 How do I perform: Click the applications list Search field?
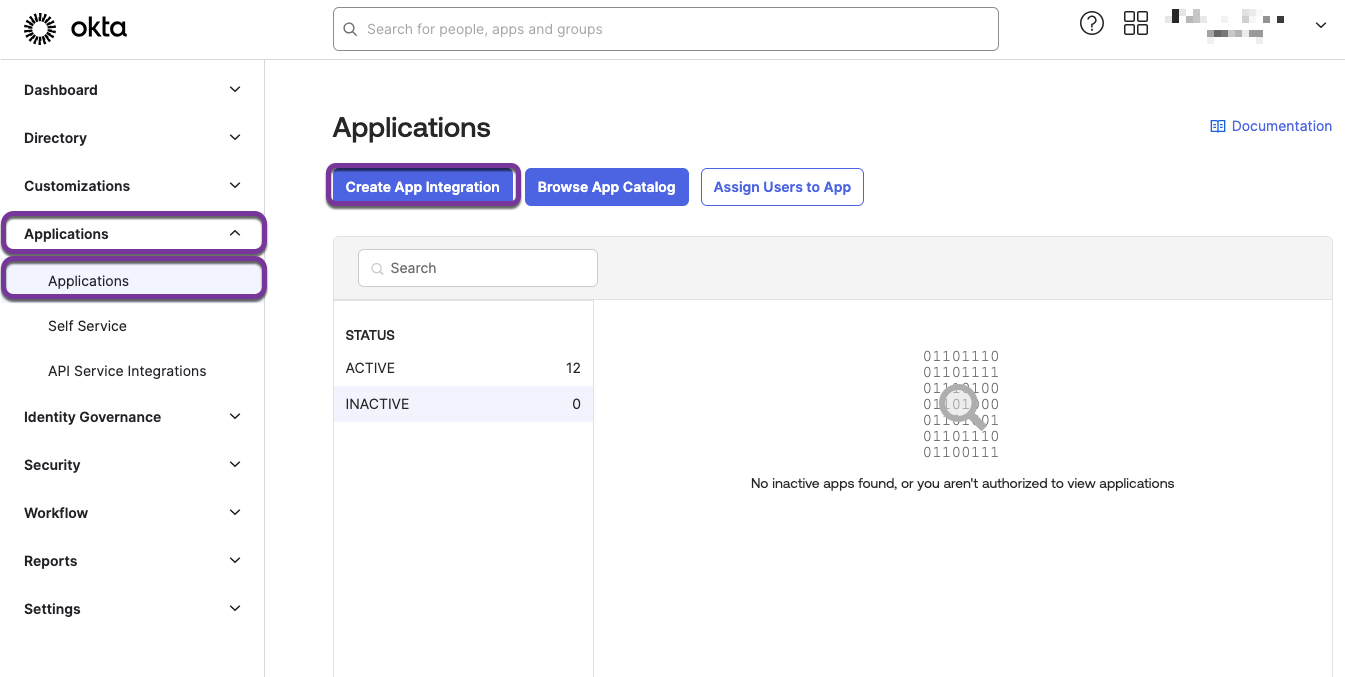478,268
